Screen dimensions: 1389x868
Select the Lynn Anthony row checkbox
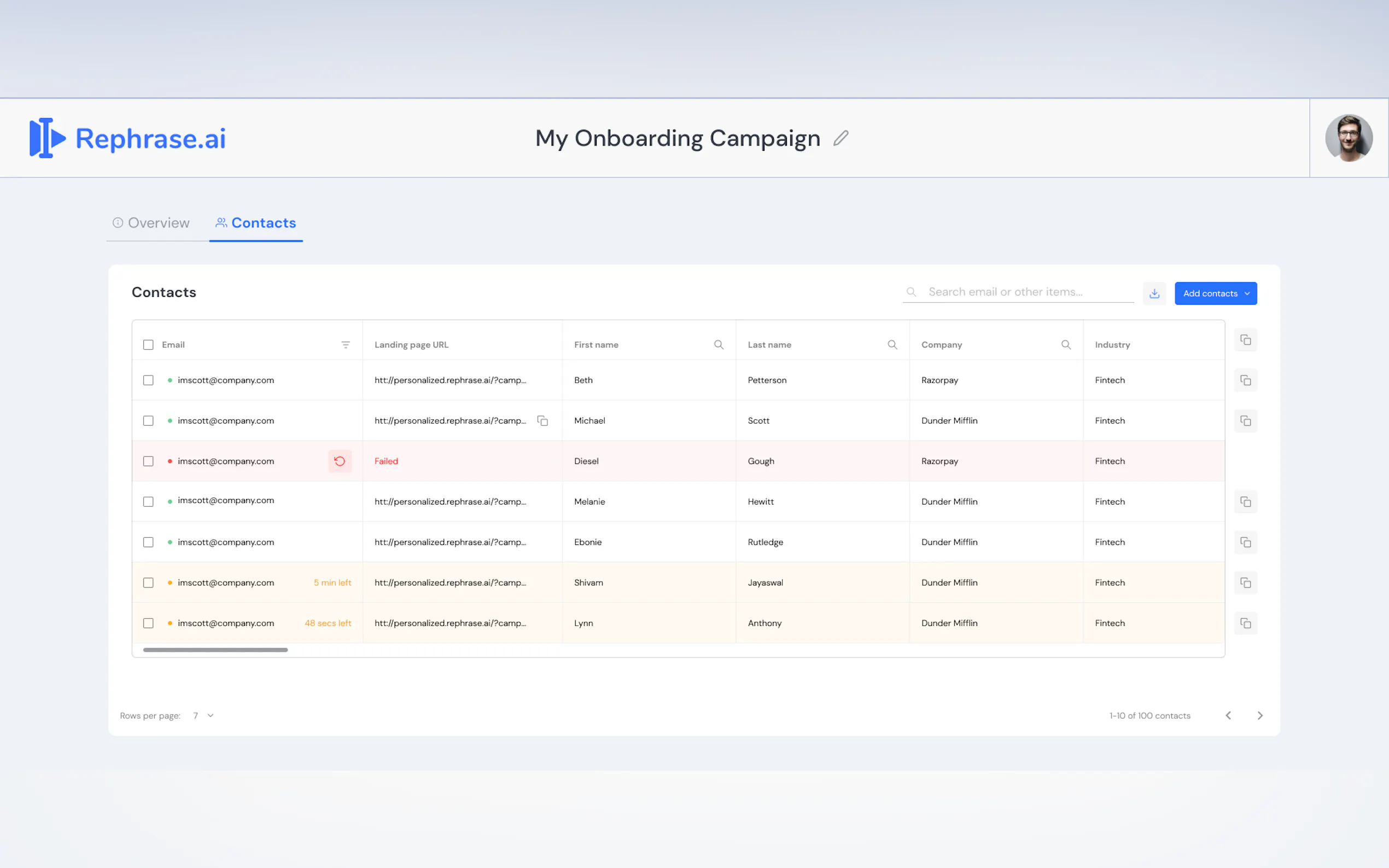[x=148, y=623]
